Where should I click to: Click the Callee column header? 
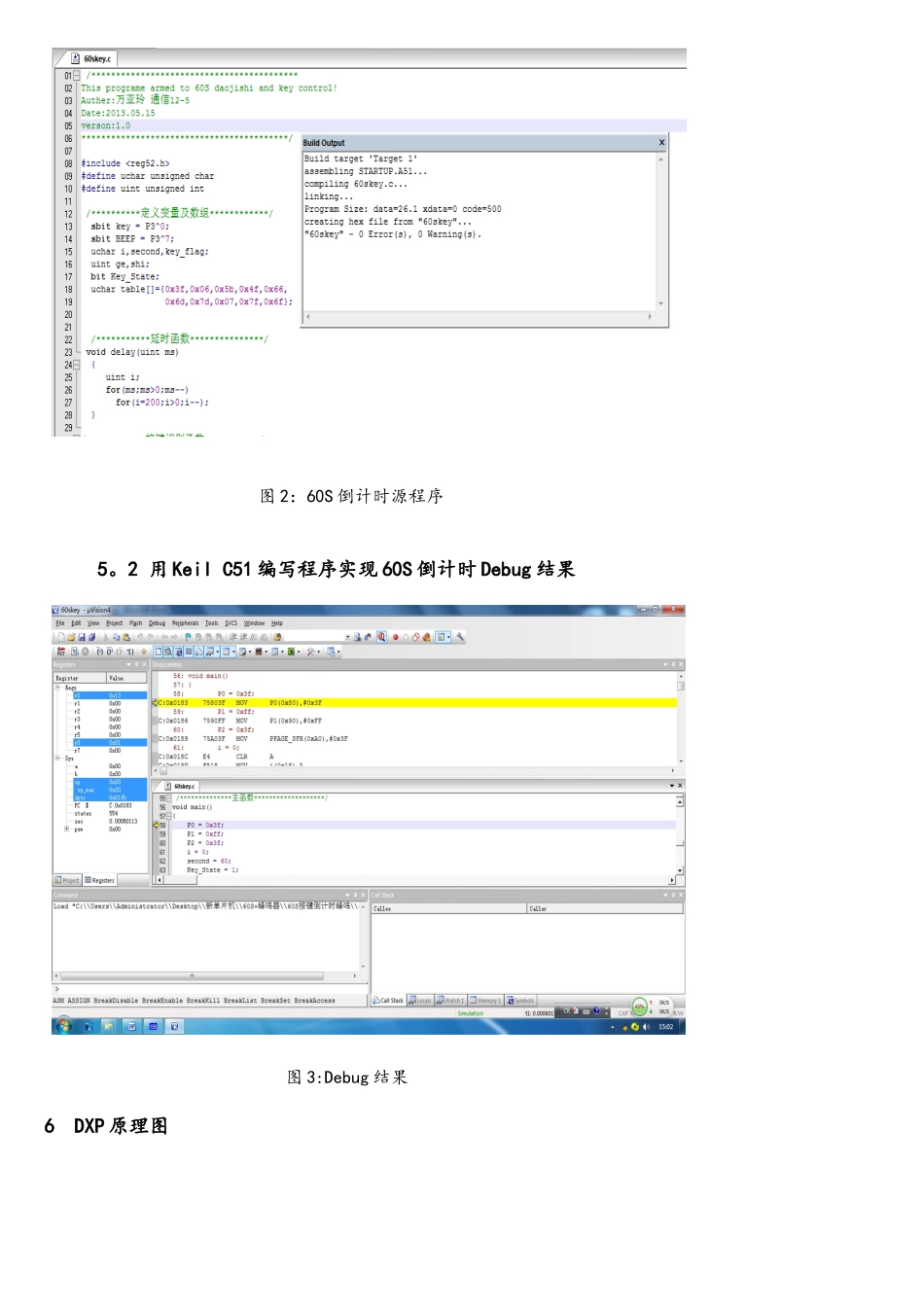pos(449,908)
